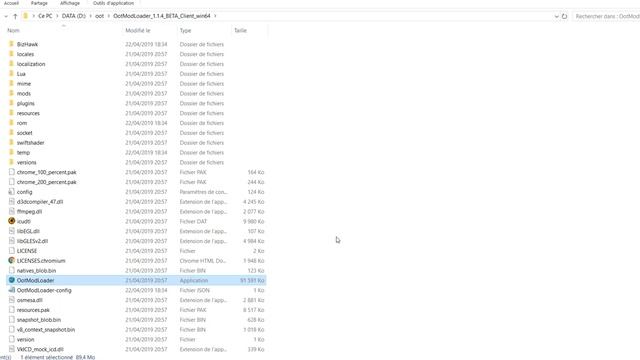Screen dimensions: 640x360
Task: Click 'Fichier JSON' type cell
Action: pos(195,290)
